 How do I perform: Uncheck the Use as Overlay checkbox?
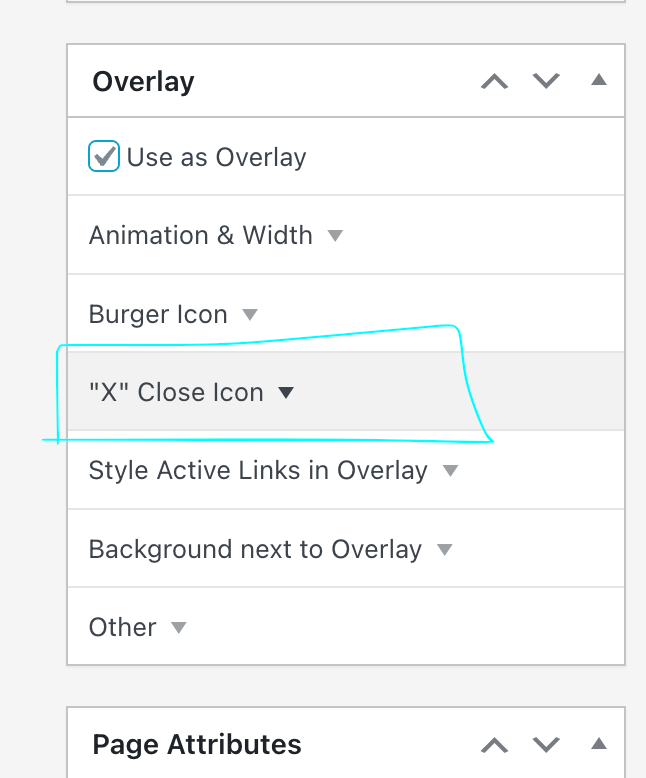pyautogui.click(x=104, y=157)
